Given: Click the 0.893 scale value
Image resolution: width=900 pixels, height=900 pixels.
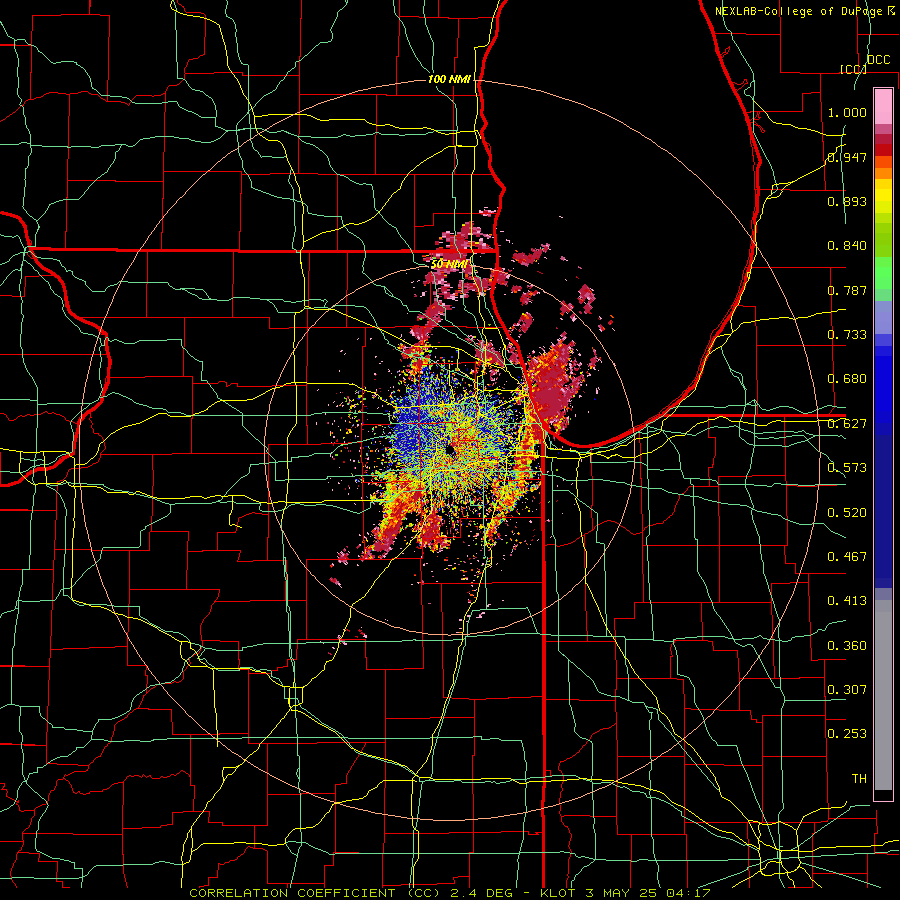Looking at the screenshot, I should tap(847, 201).
